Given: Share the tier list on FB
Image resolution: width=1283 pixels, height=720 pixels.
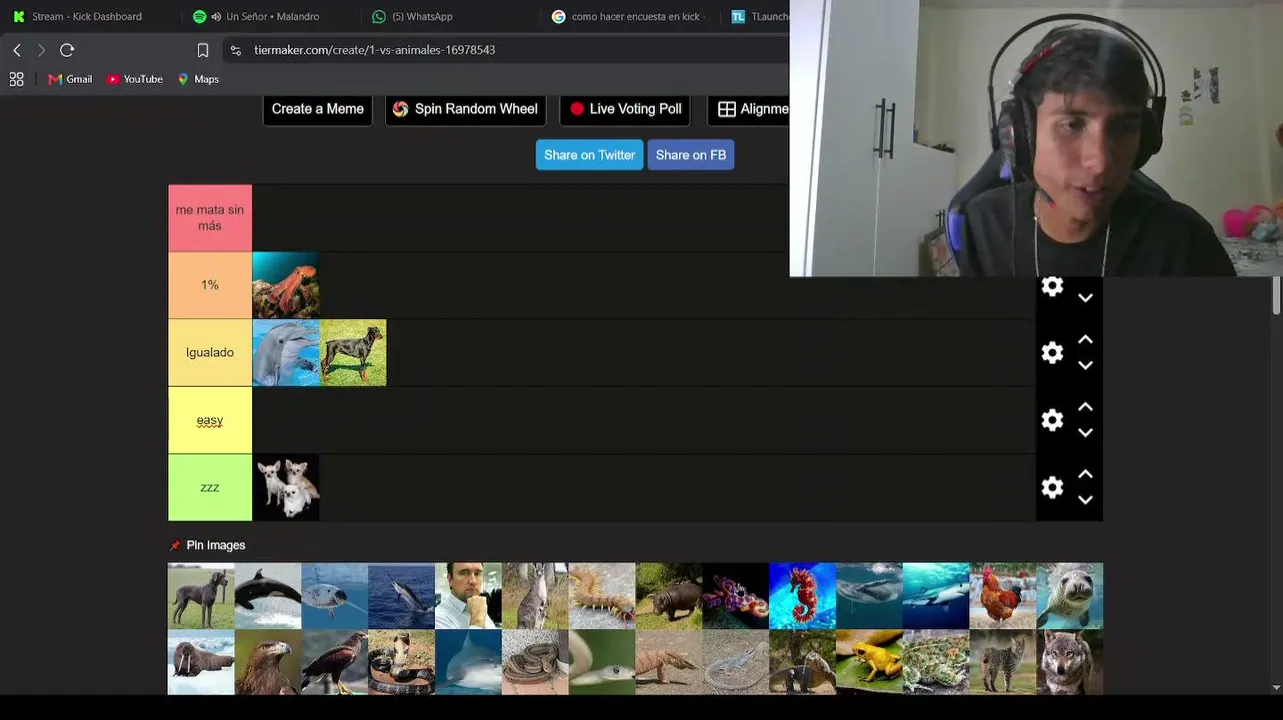Looking at the screenshot, I should (691, 155).
